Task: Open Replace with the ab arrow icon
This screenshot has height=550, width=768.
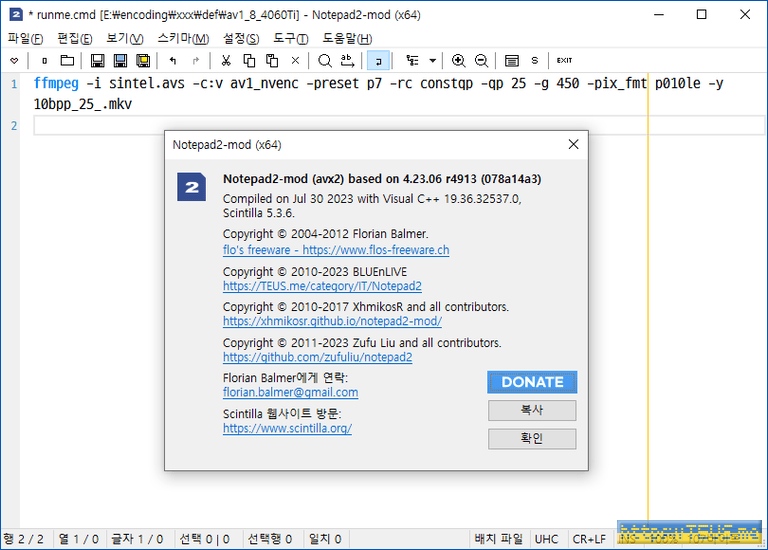Action: [347, 61]
